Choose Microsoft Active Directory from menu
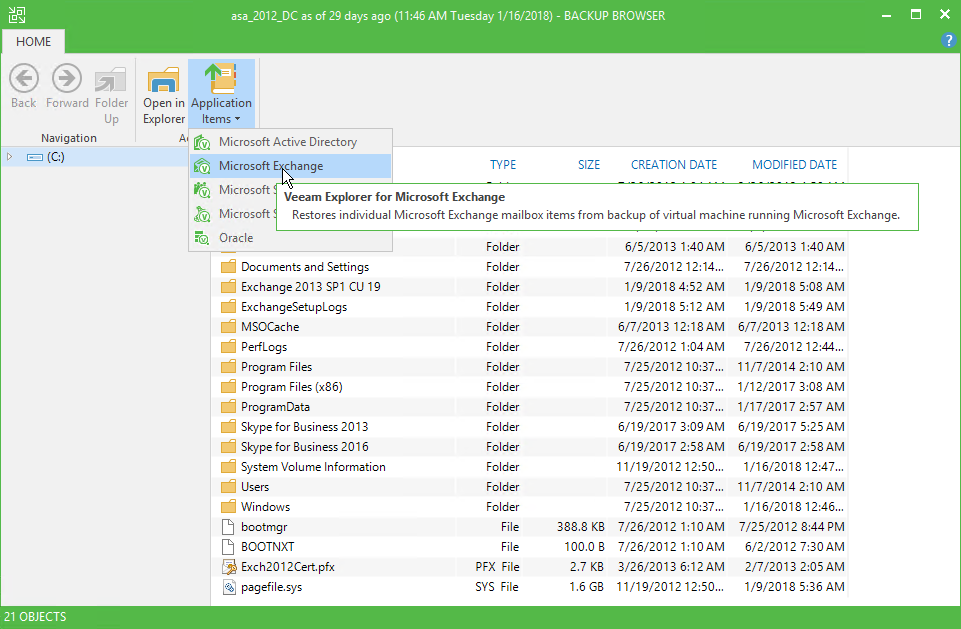The image size is (961, 629). click(x=290, y=142)
